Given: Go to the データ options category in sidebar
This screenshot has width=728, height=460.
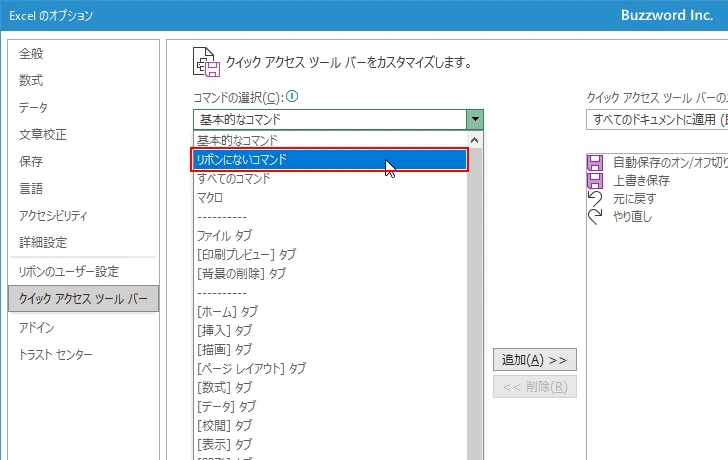Looking at the screenshot, I should [84, 108].
